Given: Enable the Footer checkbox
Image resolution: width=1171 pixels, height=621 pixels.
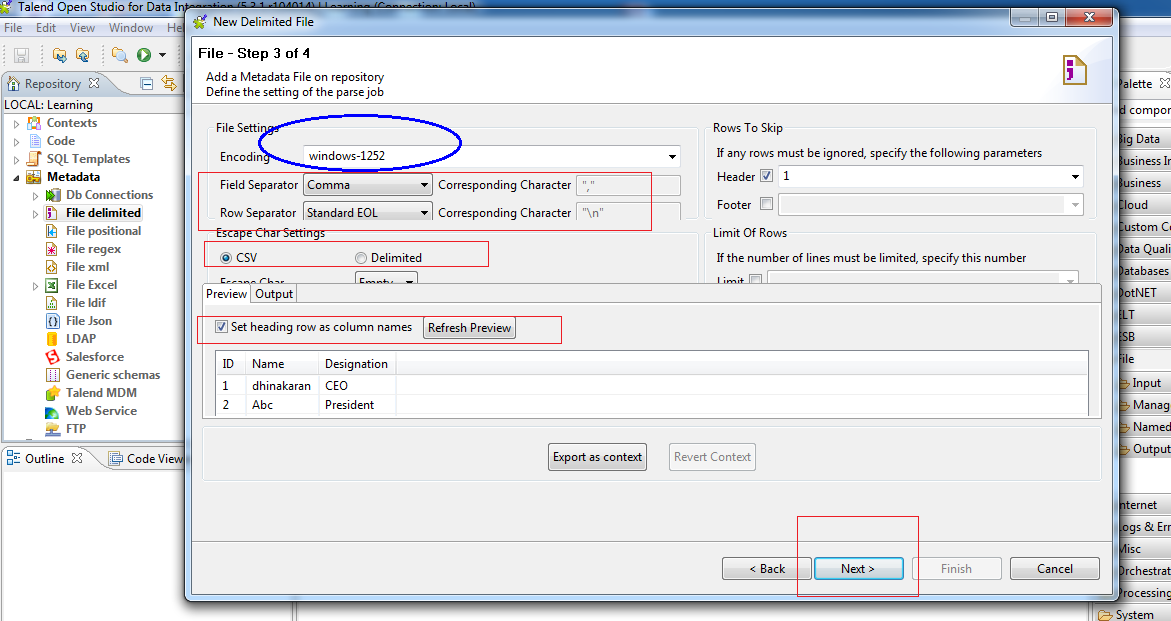Looking at the screenshot, I should click(766, 204).
